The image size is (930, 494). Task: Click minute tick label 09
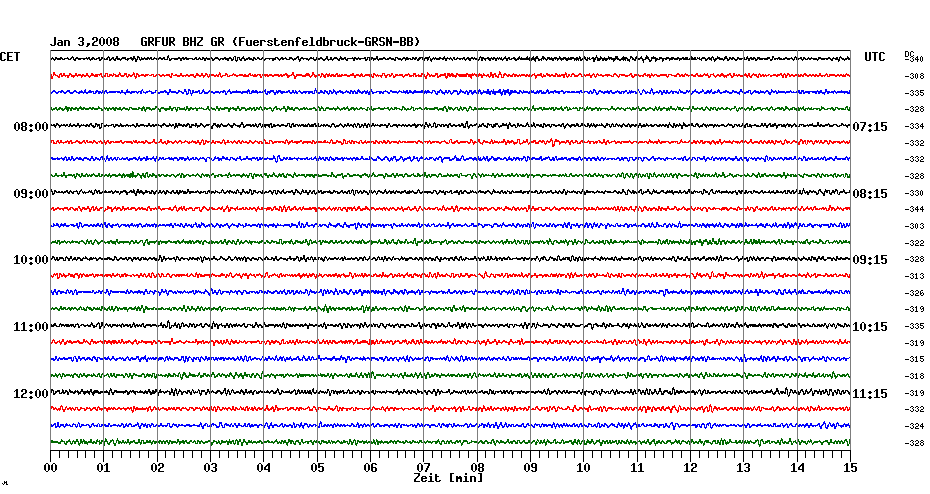pyautogui.click(x=530, y=467)
